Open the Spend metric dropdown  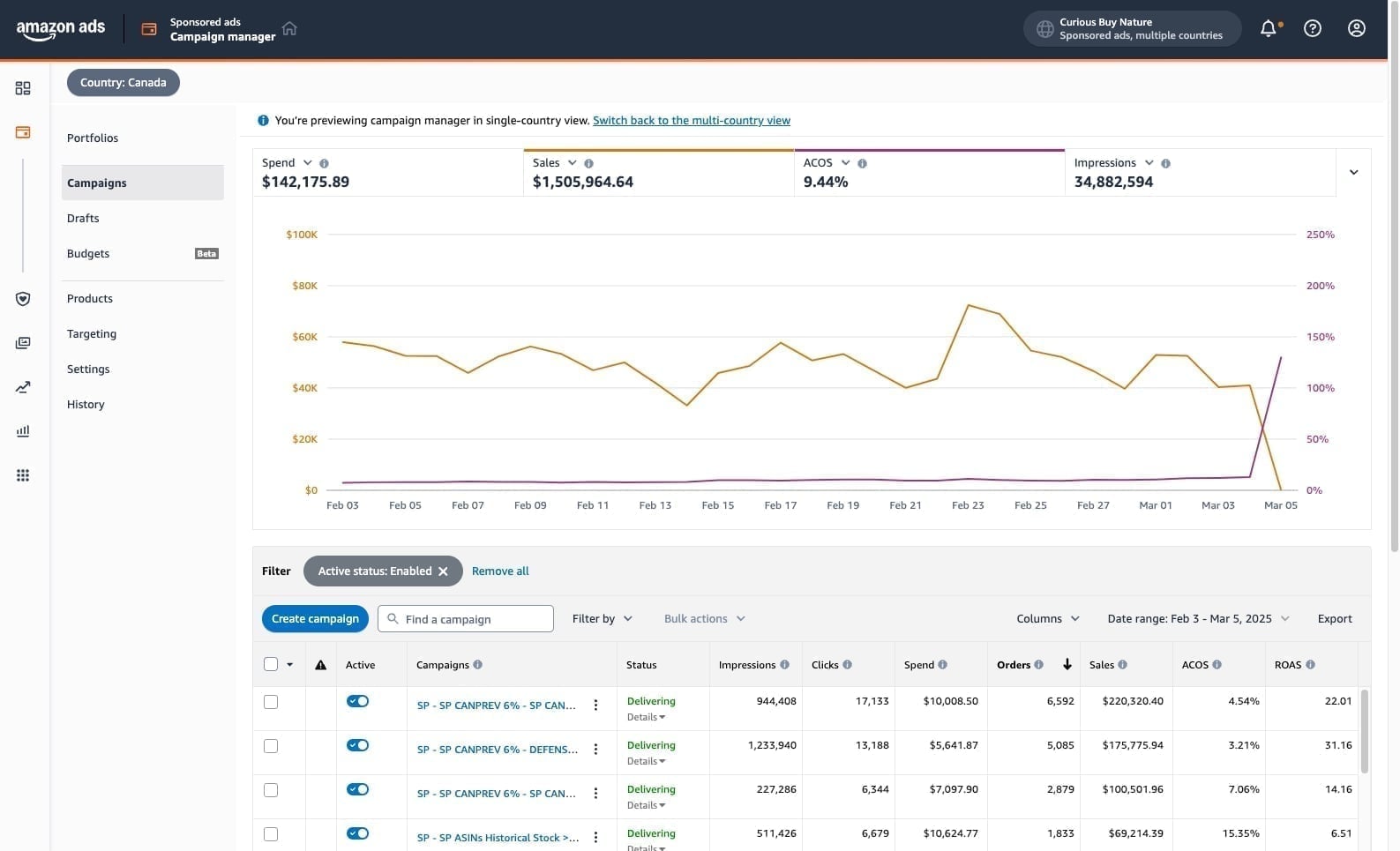[308, 163]
